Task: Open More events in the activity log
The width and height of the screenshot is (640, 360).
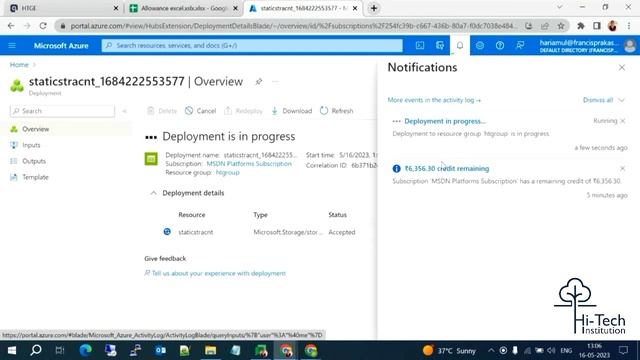Action: coord(434,100)
